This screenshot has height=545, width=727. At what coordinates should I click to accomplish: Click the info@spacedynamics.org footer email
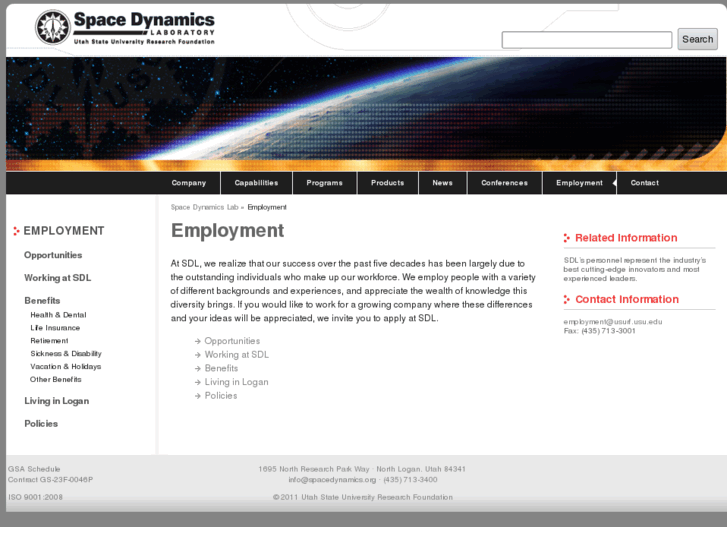[332, 480]
